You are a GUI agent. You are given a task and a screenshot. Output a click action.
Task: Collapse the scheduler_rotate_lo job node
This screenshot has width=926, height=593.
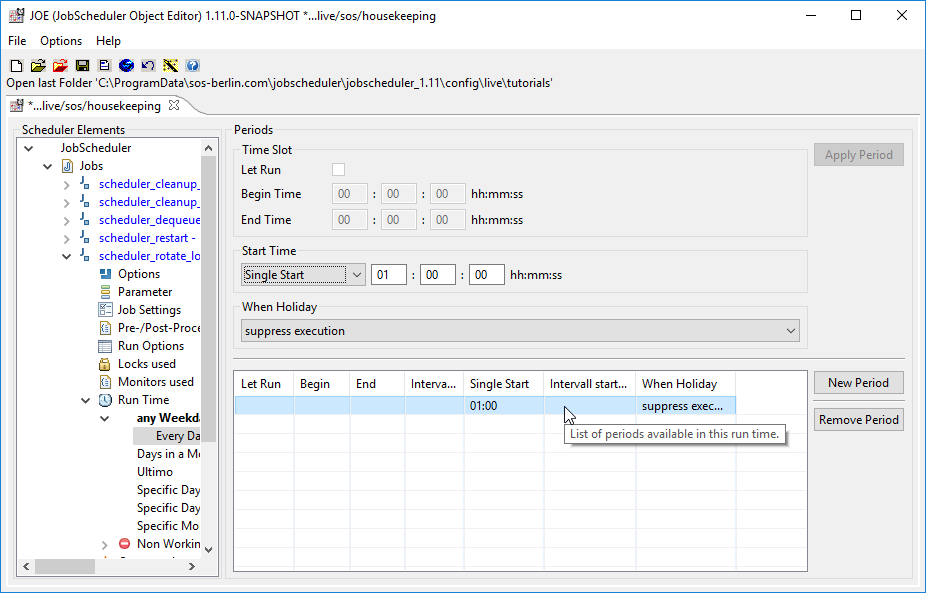tap(67, 256)
